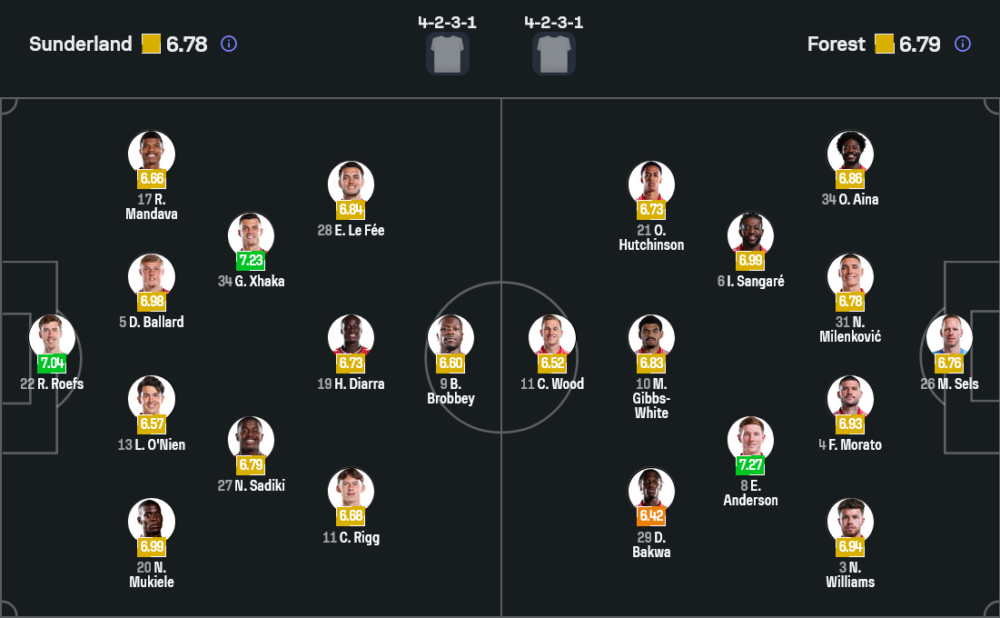Screen dimensions: 1000x618
Task: Click N. Mukiele's player photo
Action: (x=151, y=520)
